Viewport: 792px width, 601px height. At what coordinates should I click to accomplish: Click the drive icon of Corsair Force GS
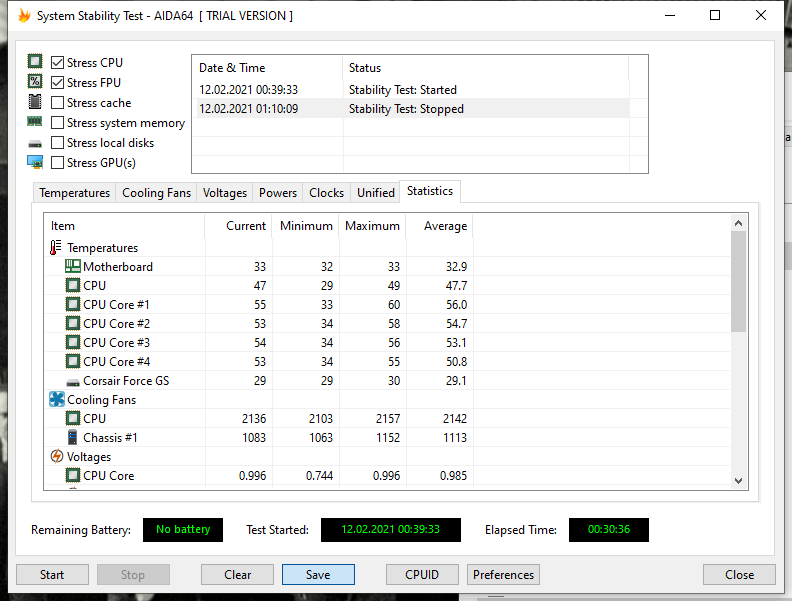coord(73,382)
